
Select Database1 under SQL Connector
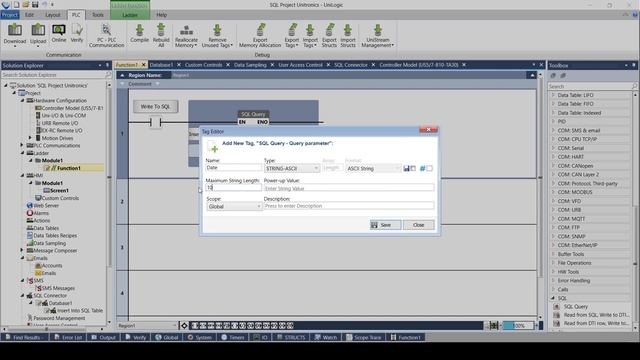(x=60, y=303)
